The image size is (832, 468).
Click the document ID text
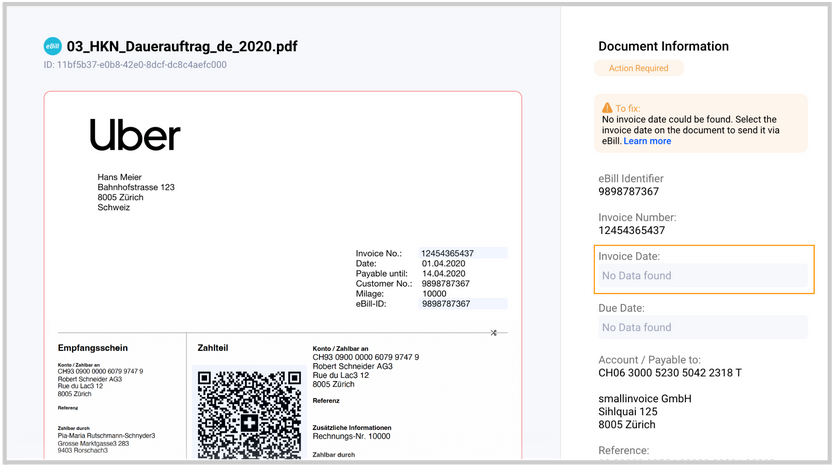pyautogui.click(x=135, y=65)
